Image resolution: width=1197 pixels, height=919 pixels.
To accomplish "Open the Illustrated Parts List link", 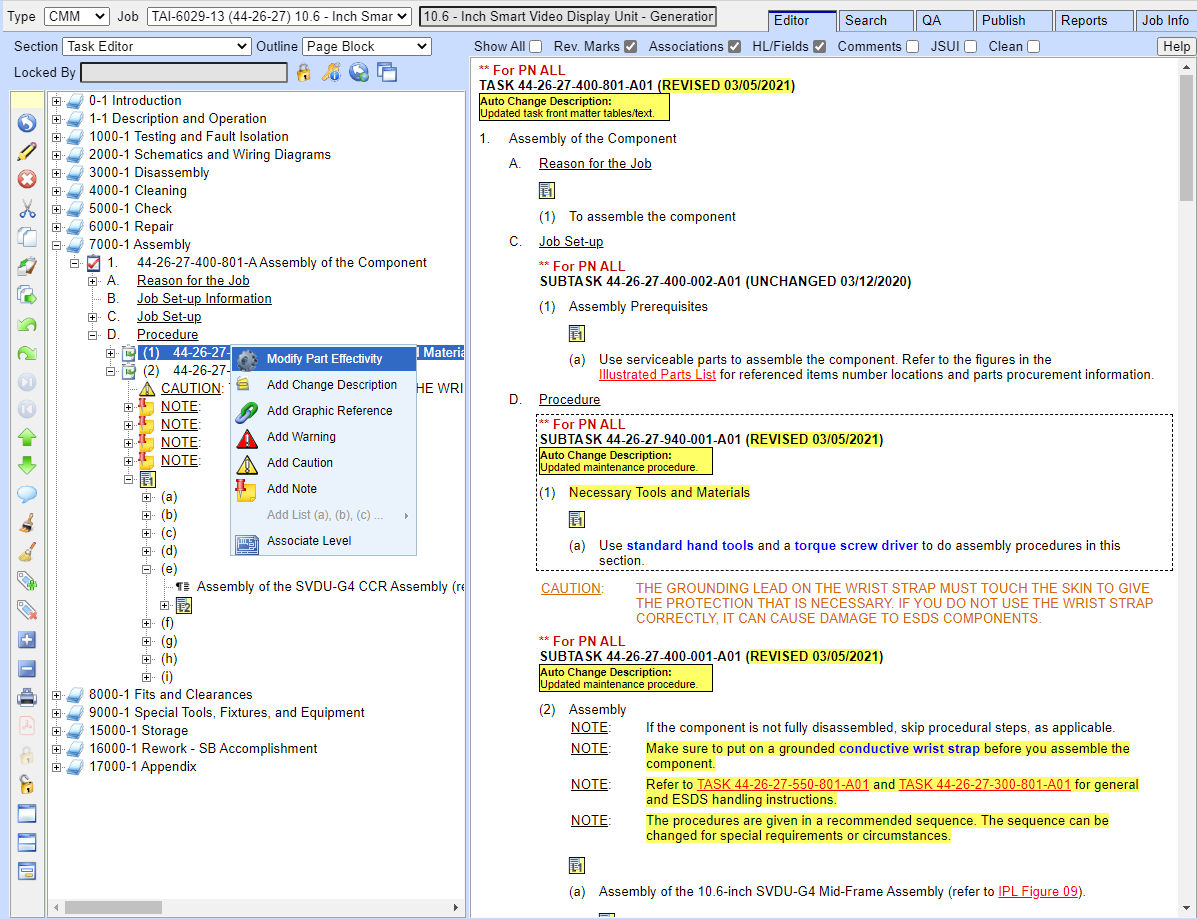I will [x=657, y=375].
